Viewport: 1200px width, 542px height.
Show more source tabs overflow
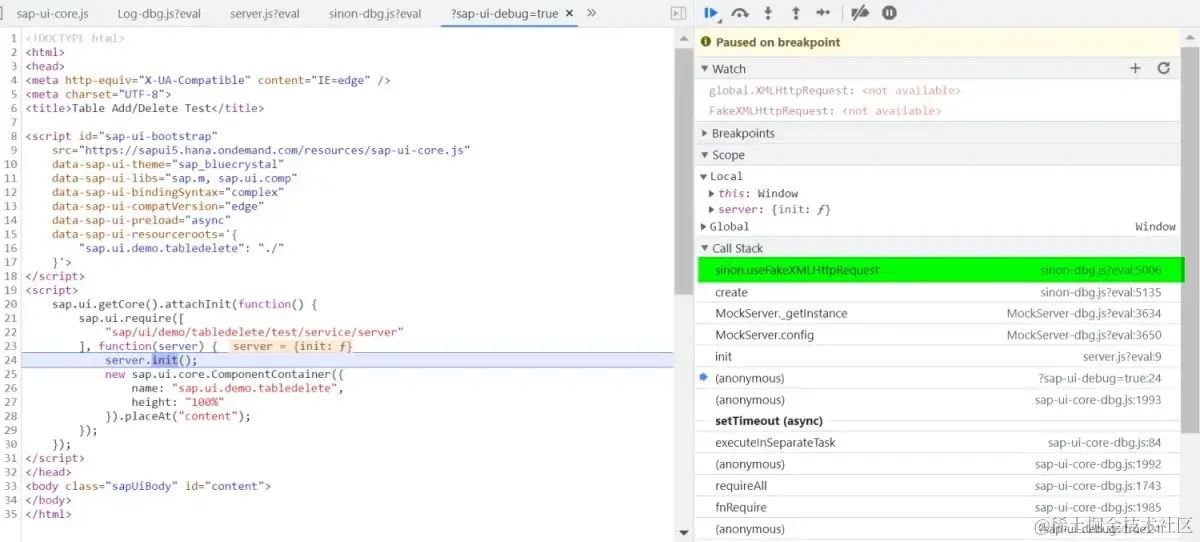point(591,13)
